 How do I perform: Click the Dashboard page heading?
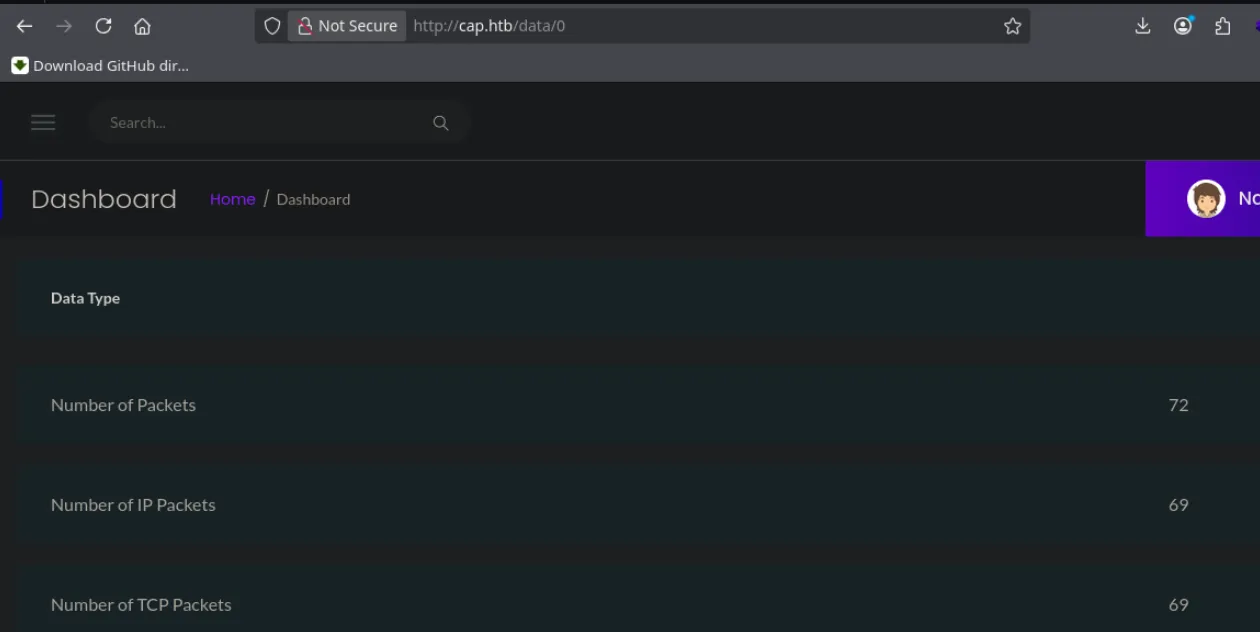click(104, 199)
